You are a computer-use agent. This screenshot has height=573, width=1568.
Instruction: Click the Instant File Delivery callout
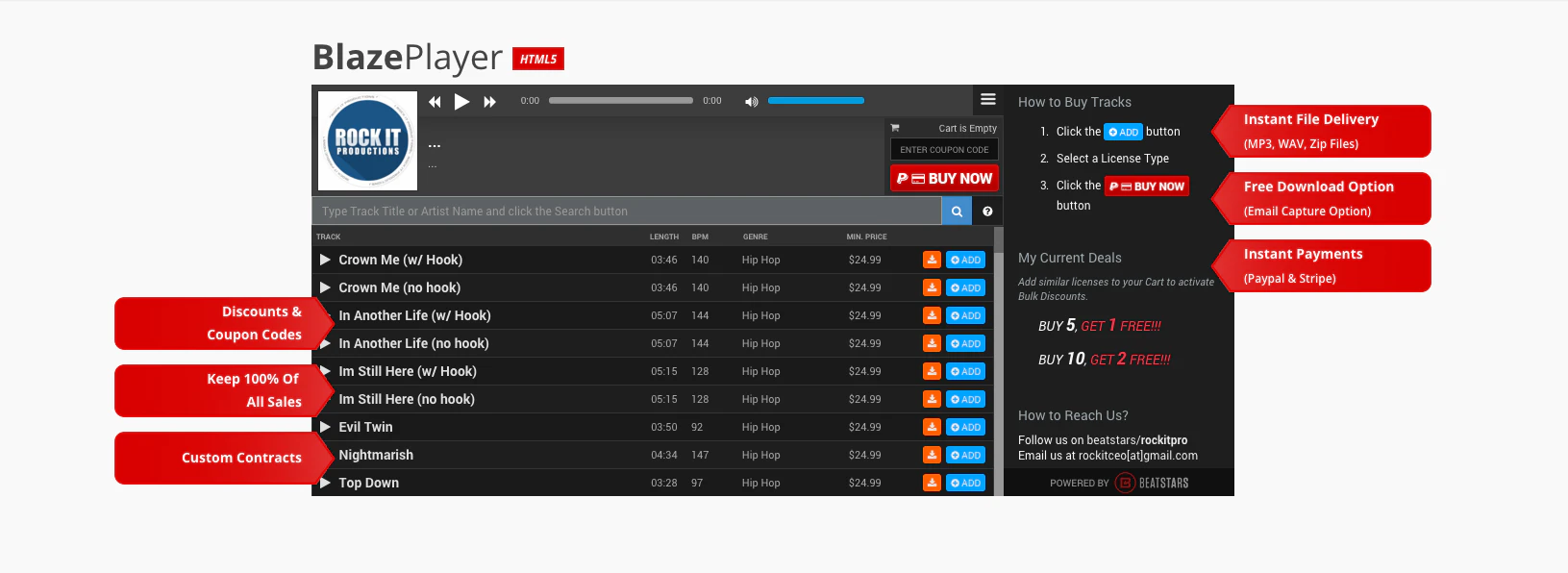click(1322, 132)
